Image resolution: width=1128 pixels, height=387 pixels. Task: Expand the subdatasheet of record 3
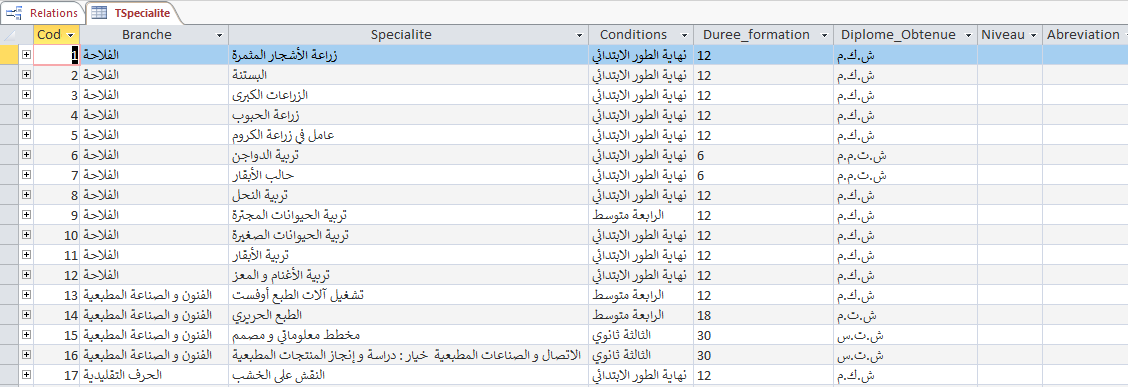pos(27,95)
